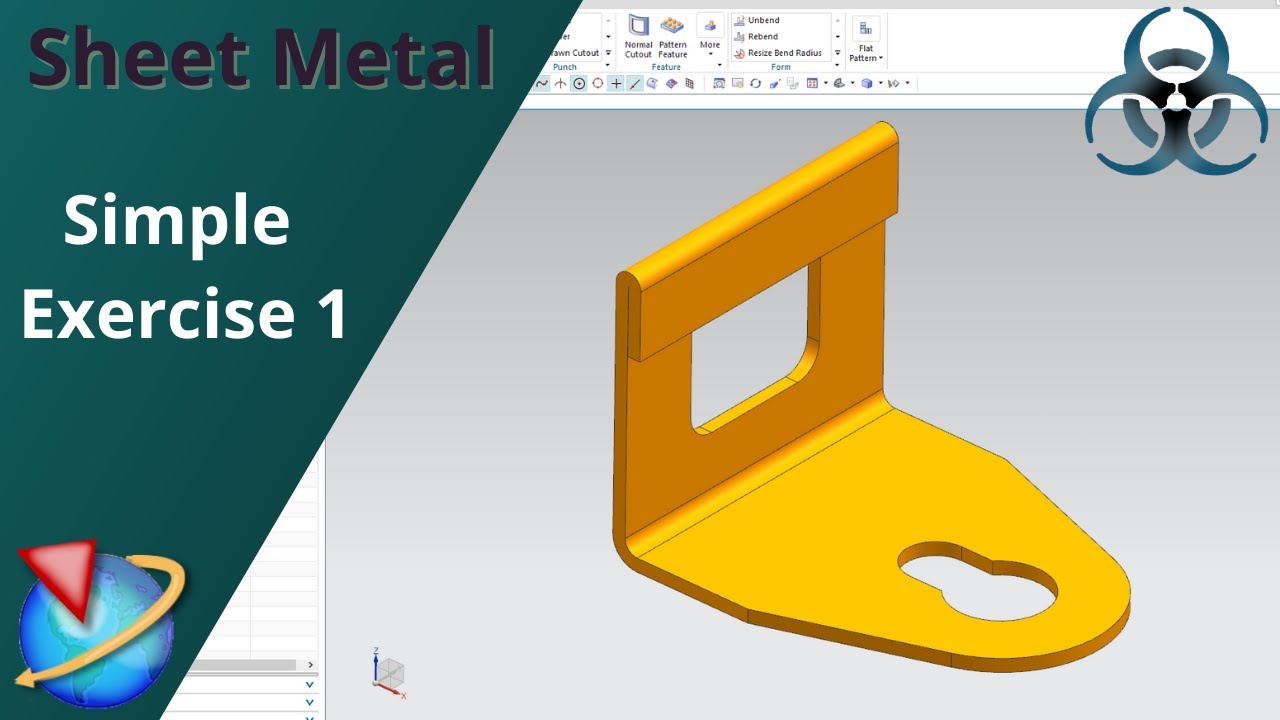
Task: Open the Flat Pattern dropdown
Action: coord(866,40)
